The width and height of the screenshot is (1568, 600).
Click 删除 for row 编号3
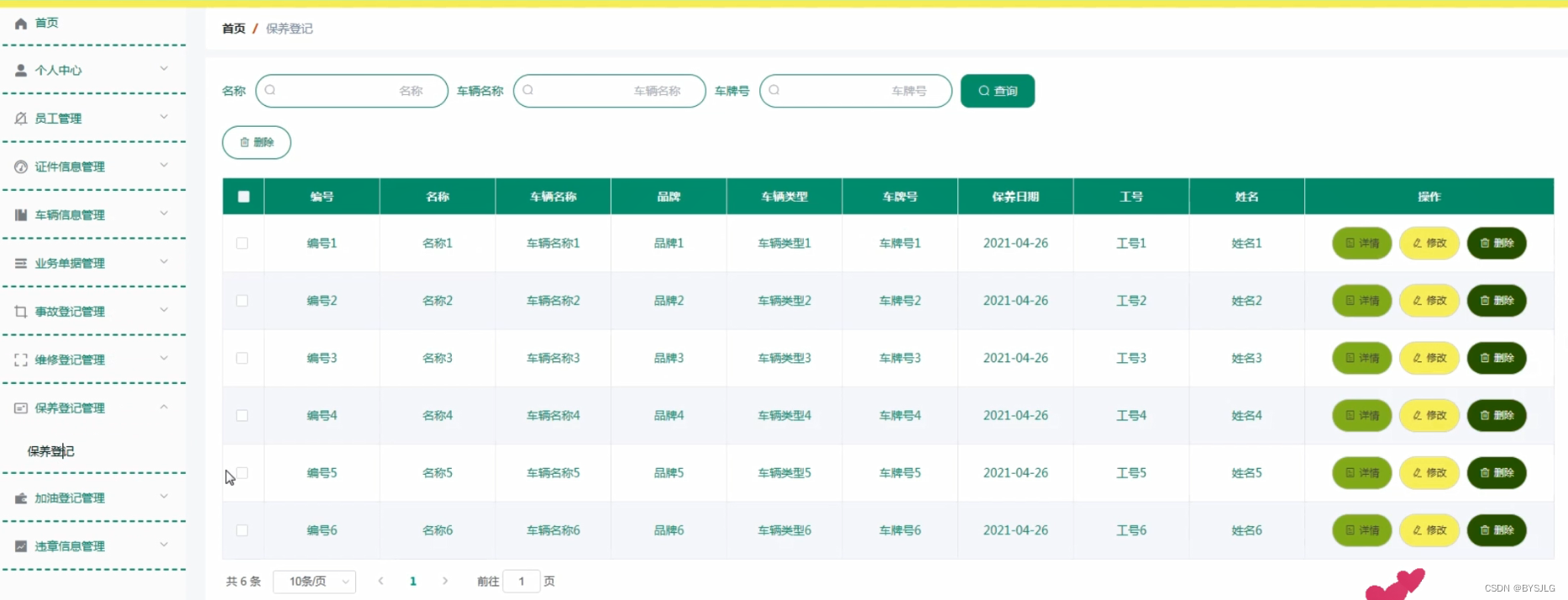coord(1497,358)
